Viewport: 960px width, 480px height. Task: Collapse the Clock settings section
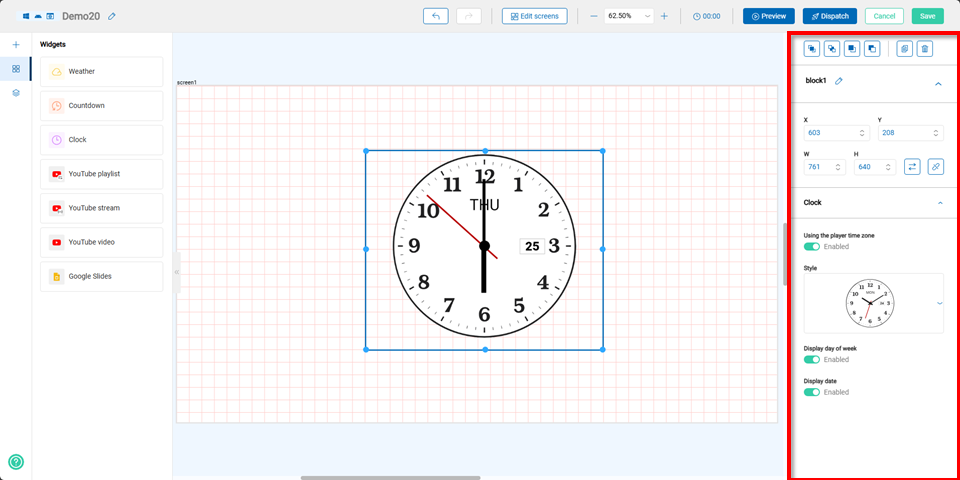pos(939,202)
